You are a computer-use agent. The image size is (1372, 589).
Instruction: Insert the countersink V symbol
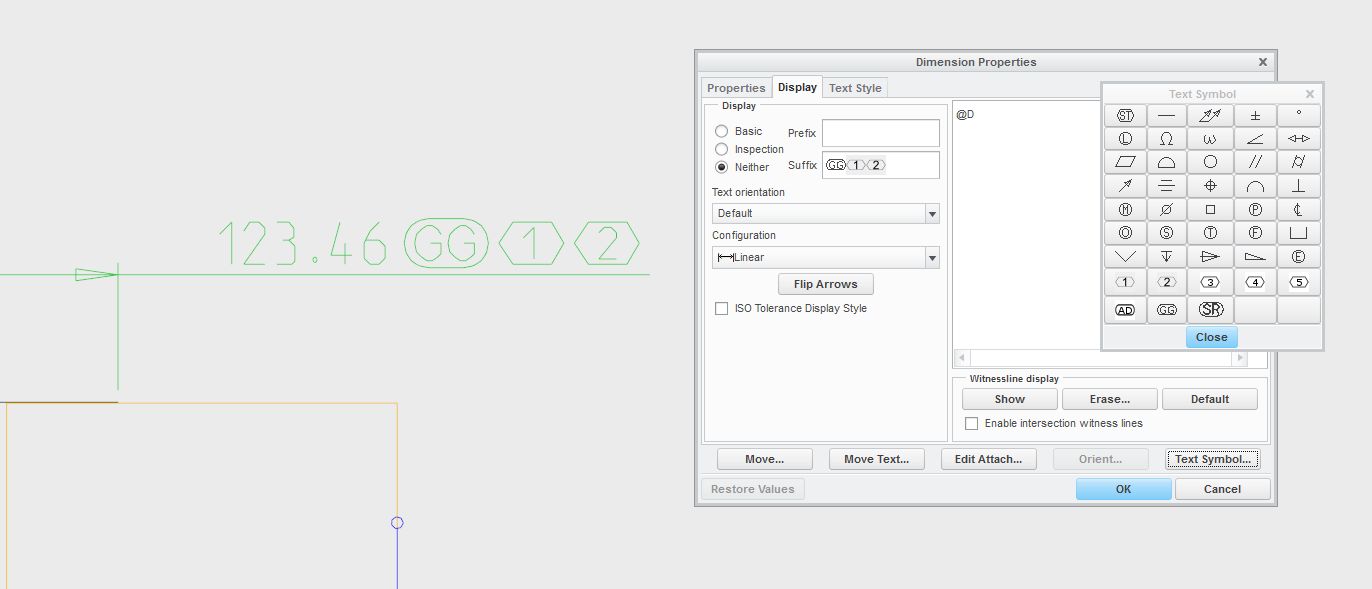pyautogui.click(x=1125, y=257)
